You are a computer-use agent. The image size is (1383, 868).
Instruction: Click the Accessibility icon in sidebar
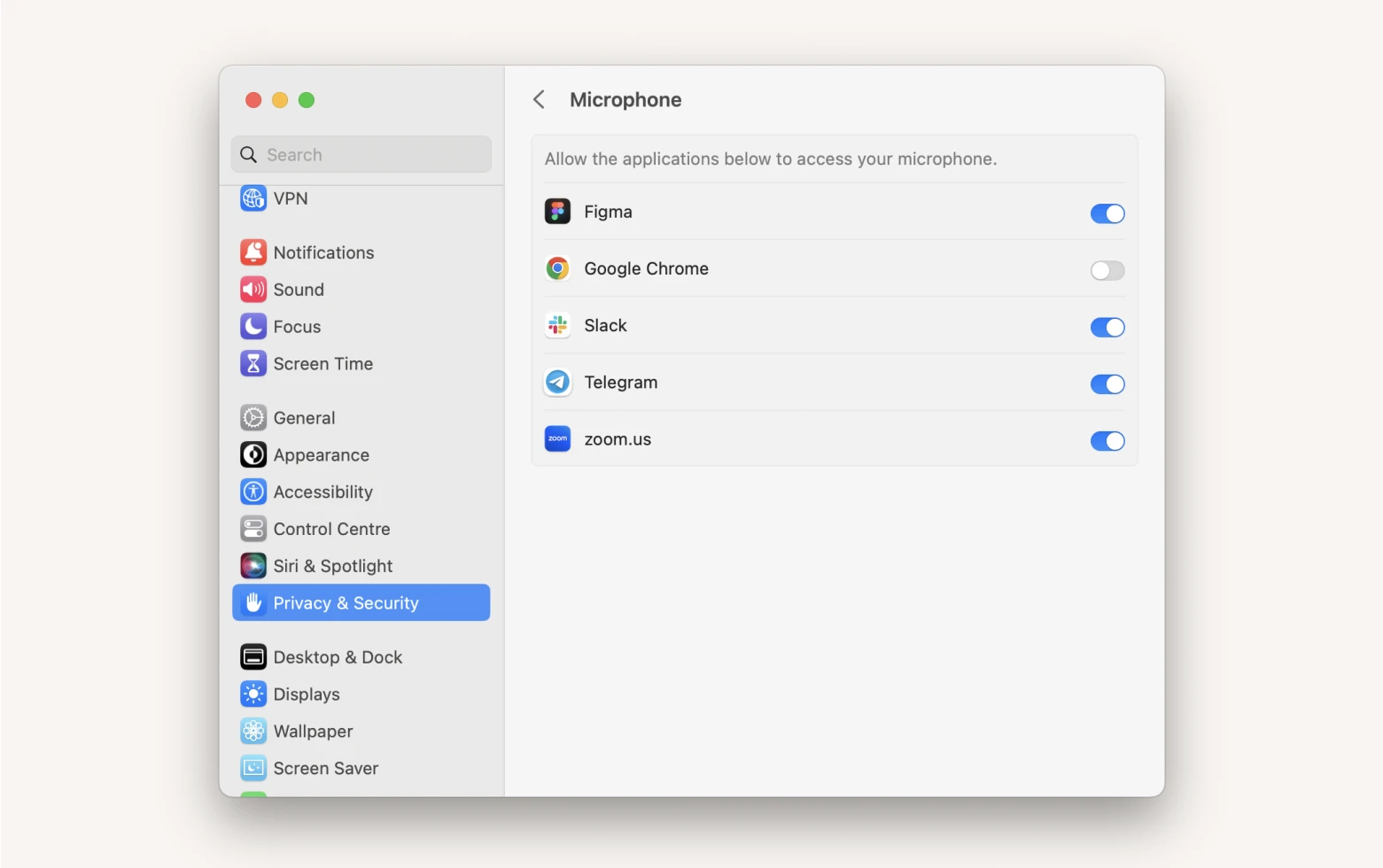(253, 492)
